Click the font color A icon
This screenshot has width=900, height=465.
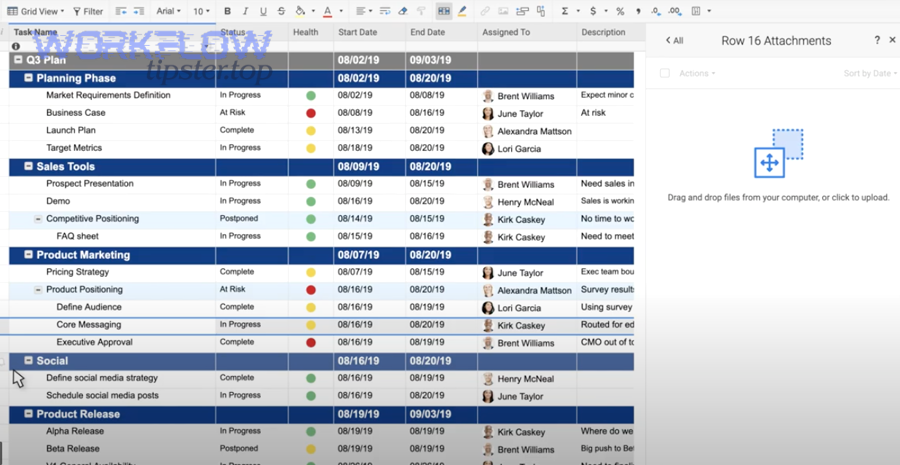pyautogui.click(x=327, y=11)
